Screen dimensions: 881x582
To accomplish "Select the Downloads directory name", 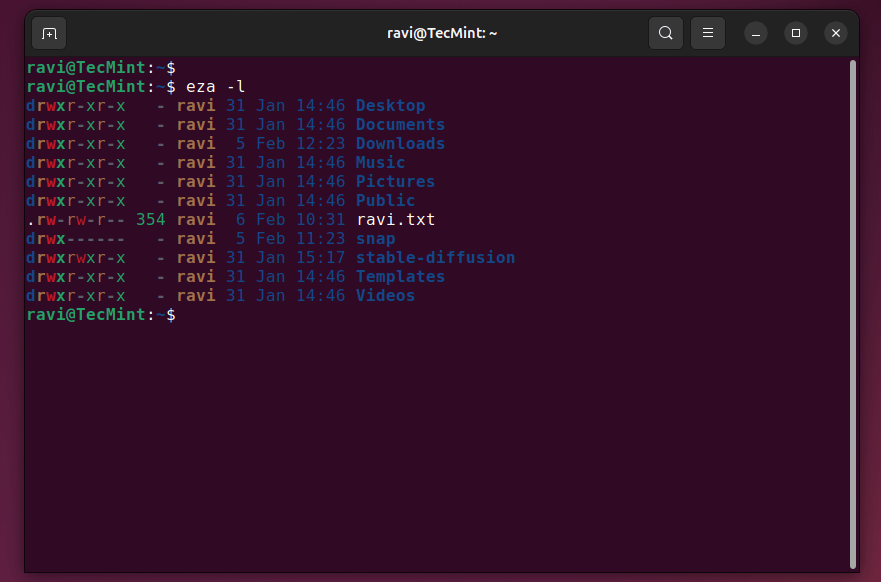I will click(x=400, y=144).
